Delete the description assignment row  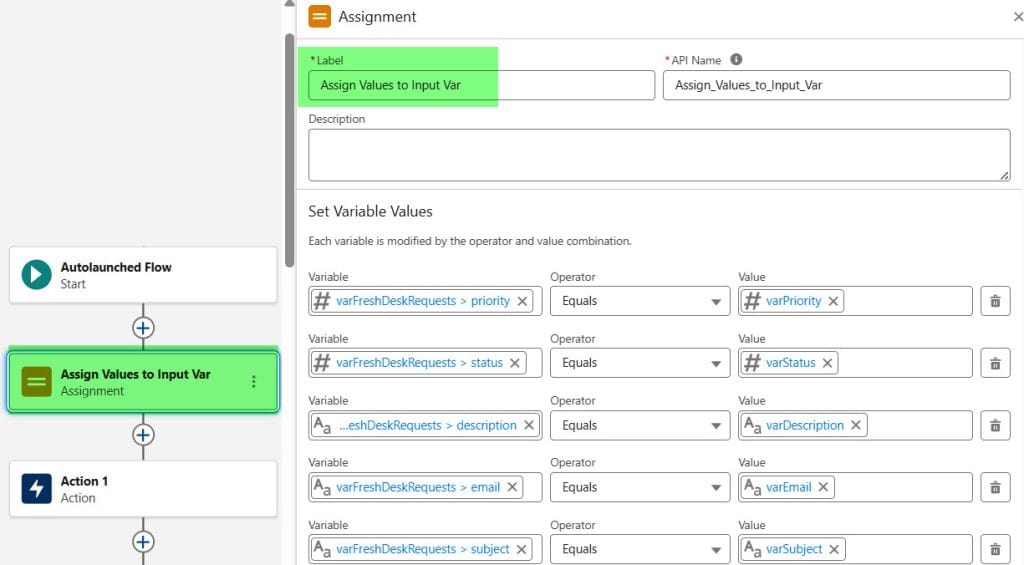[x=995, y=425]
